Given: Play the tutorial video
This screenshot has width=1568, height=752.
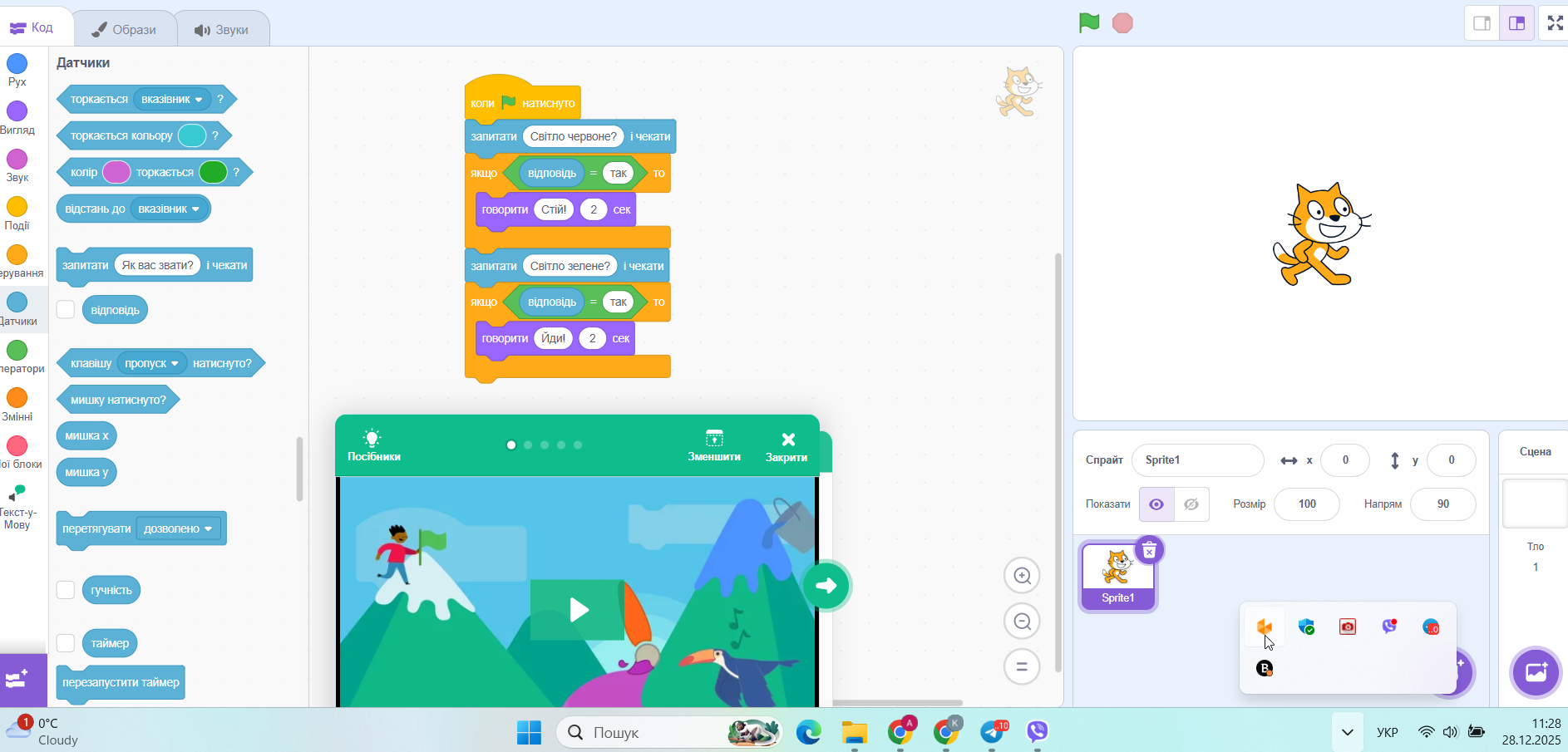Looking at the screenshot, I should pyautogui.click(x=578, y=610).
